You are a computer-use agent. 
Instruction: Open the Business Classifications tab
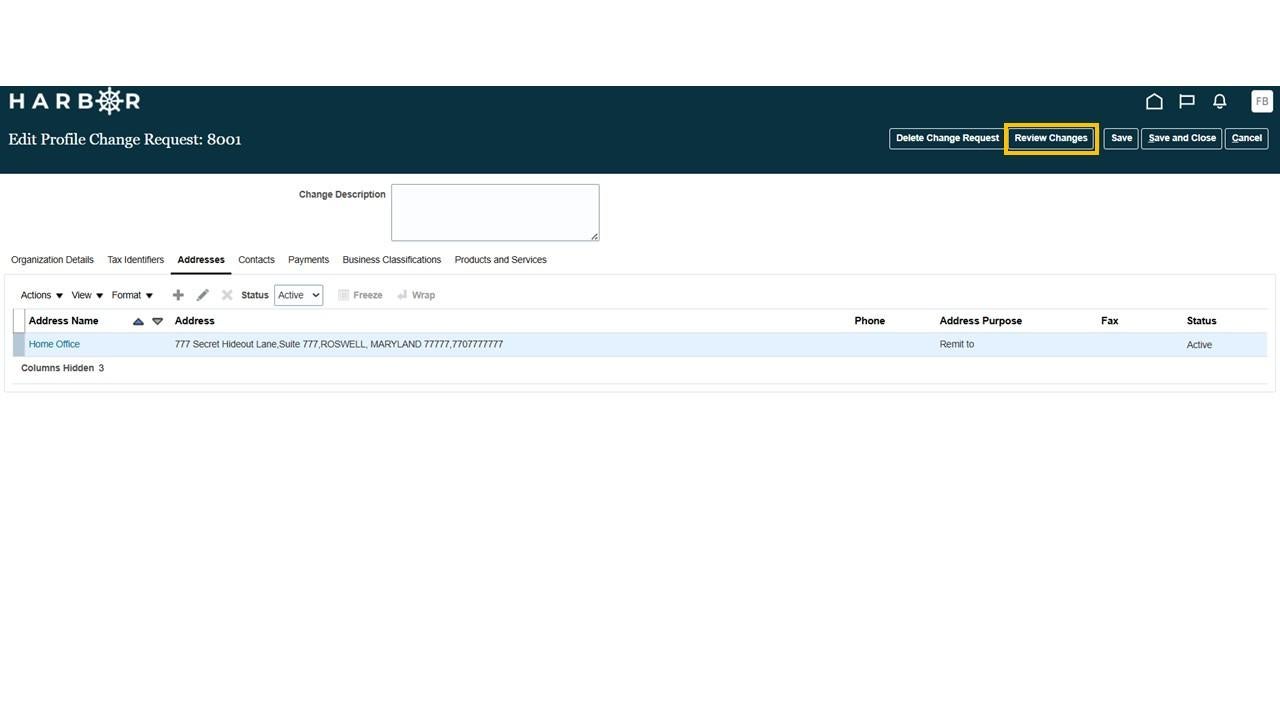pyautogui.click(x=391, y=260)
